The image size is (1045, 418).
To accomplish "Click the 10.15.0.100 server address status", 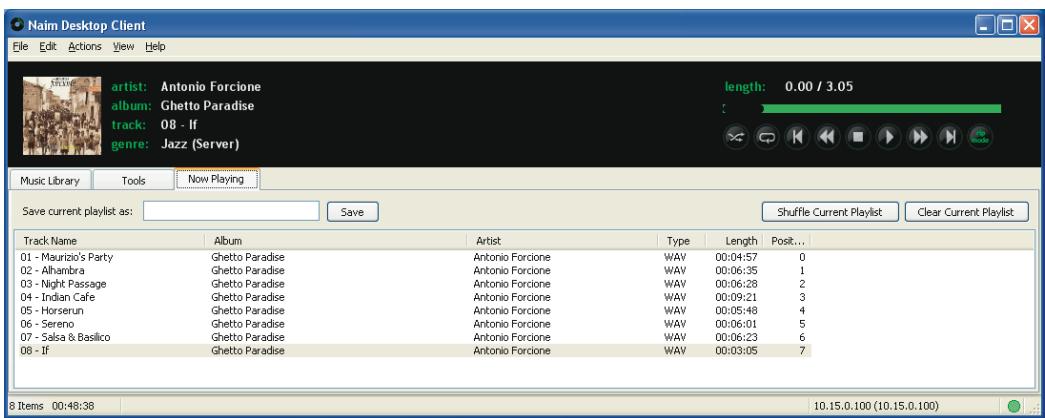I will 876,405.
